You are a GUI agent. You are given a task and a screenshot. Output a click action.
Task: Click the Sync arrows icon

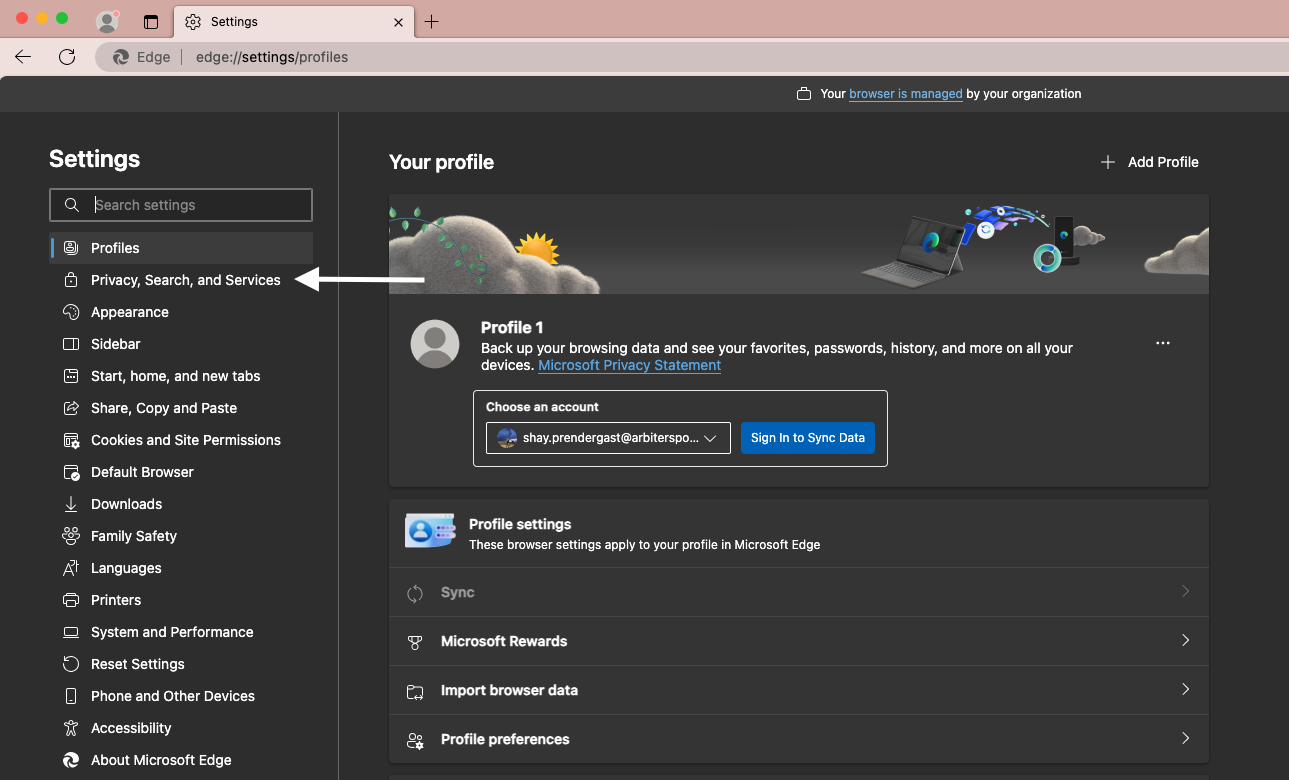click(x=415, y=593)
